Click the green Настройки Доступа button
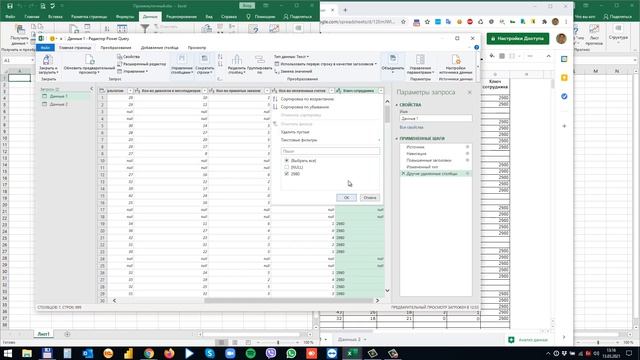This screenshot has width=640, height=360. tap(518, 38)
